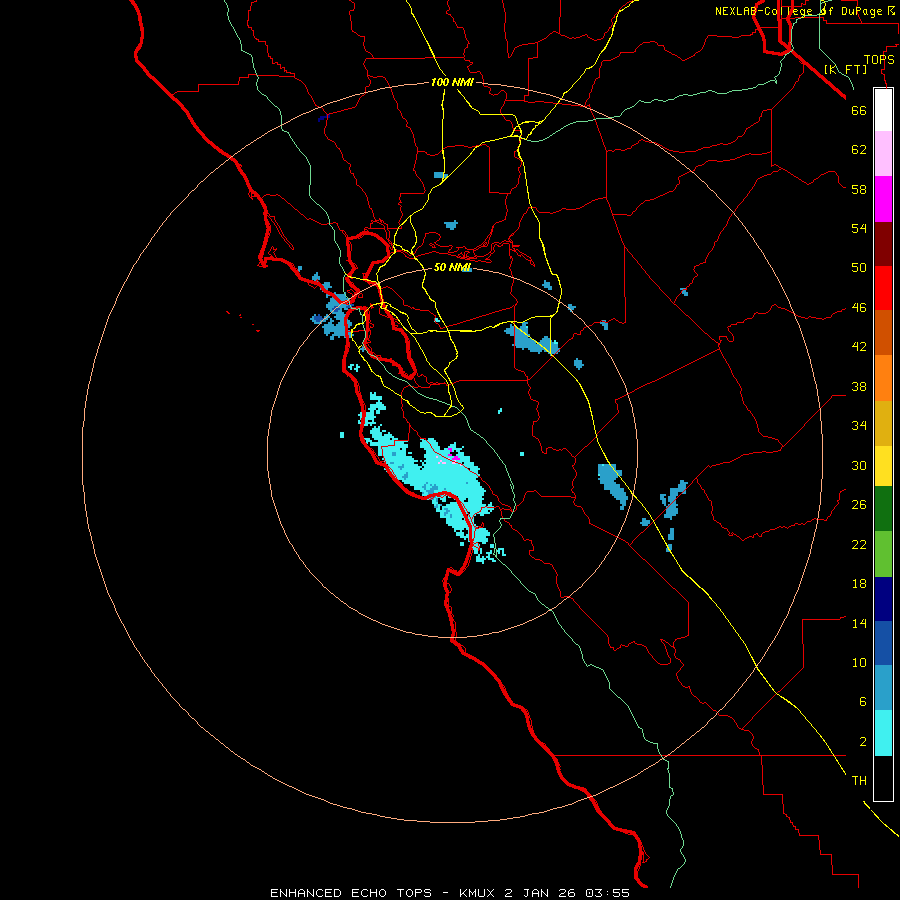Click the 2 JAN 26 date in caption
This screenshot has width=900, height=900.
point(541,893)
